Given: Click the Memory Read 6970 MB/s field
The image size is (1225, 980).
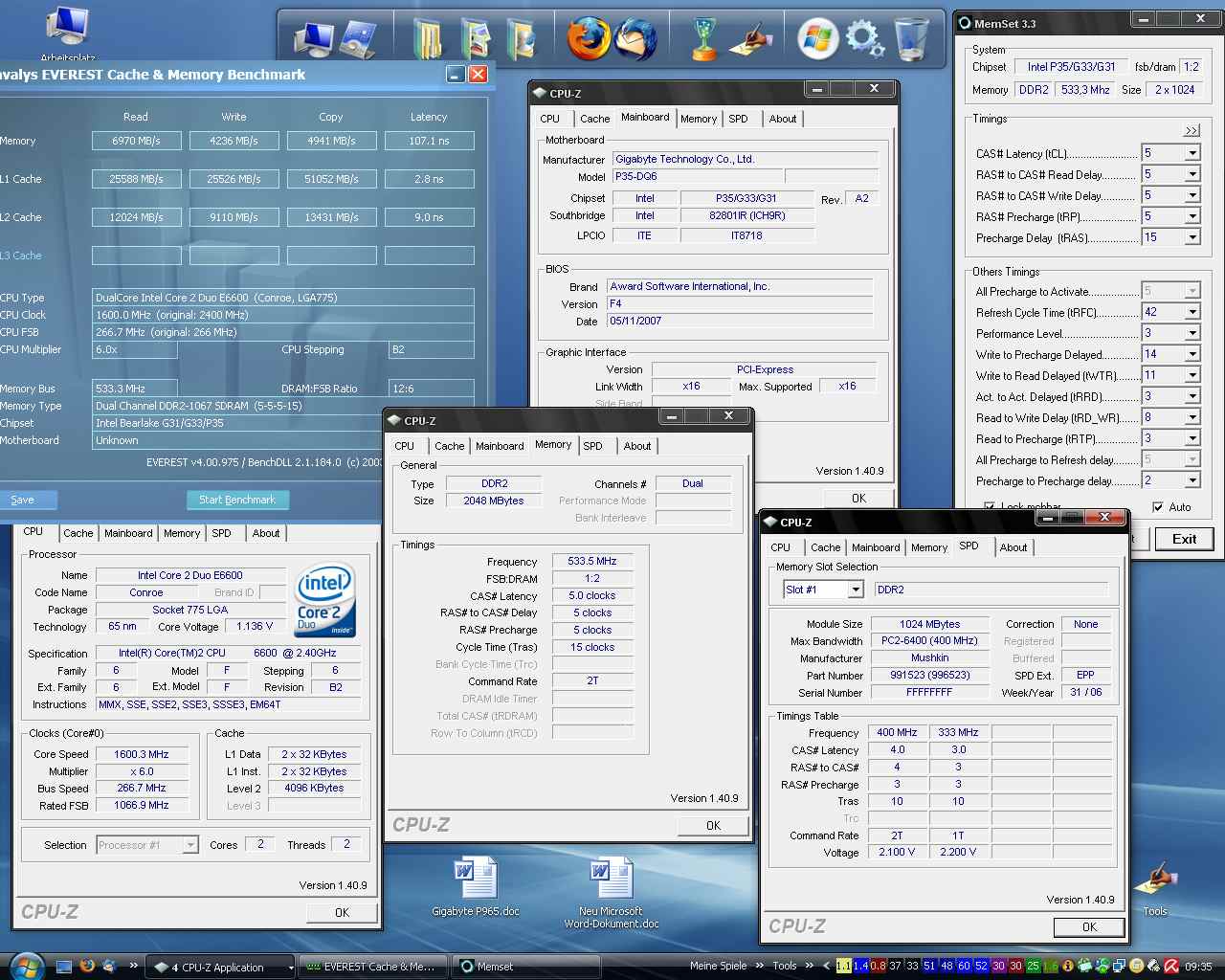Looking at the screenshot, I should click(136, 141).
